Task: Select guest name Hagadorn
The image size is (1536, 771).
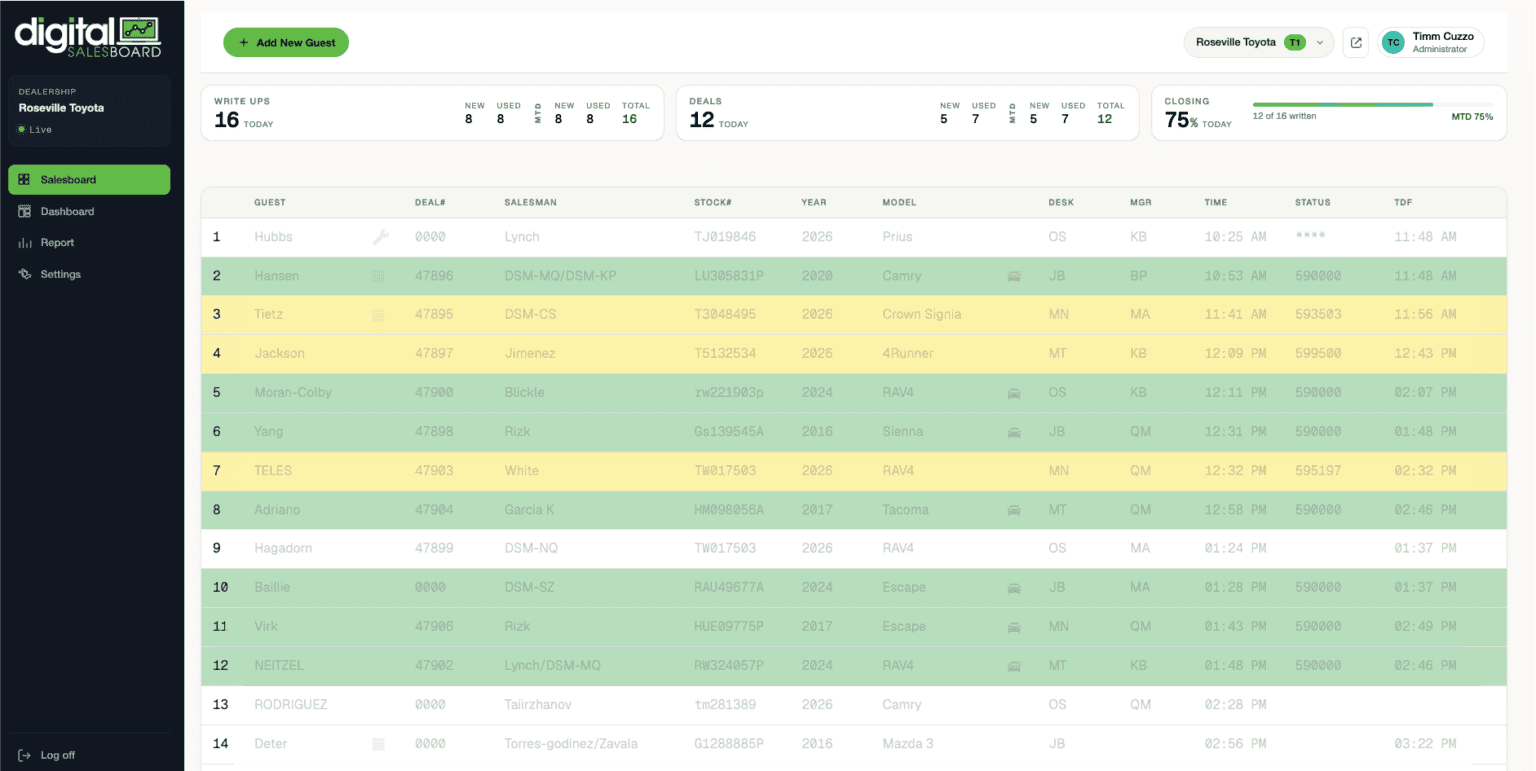Action: coord(282,549)
